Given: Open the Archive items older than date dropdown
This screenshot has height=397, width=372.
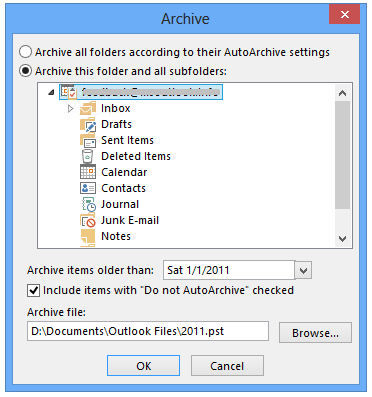Looking at the screenshot, I should click(303, 270).
